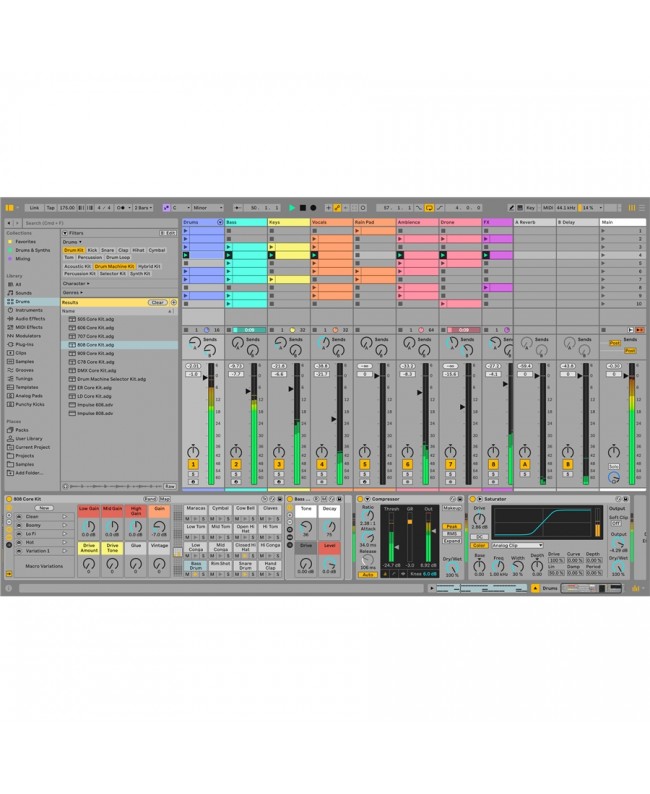Toggle the 808 Core Kit device activator
The width and height of the screenshot is (650, 794).
click(9, 499)
